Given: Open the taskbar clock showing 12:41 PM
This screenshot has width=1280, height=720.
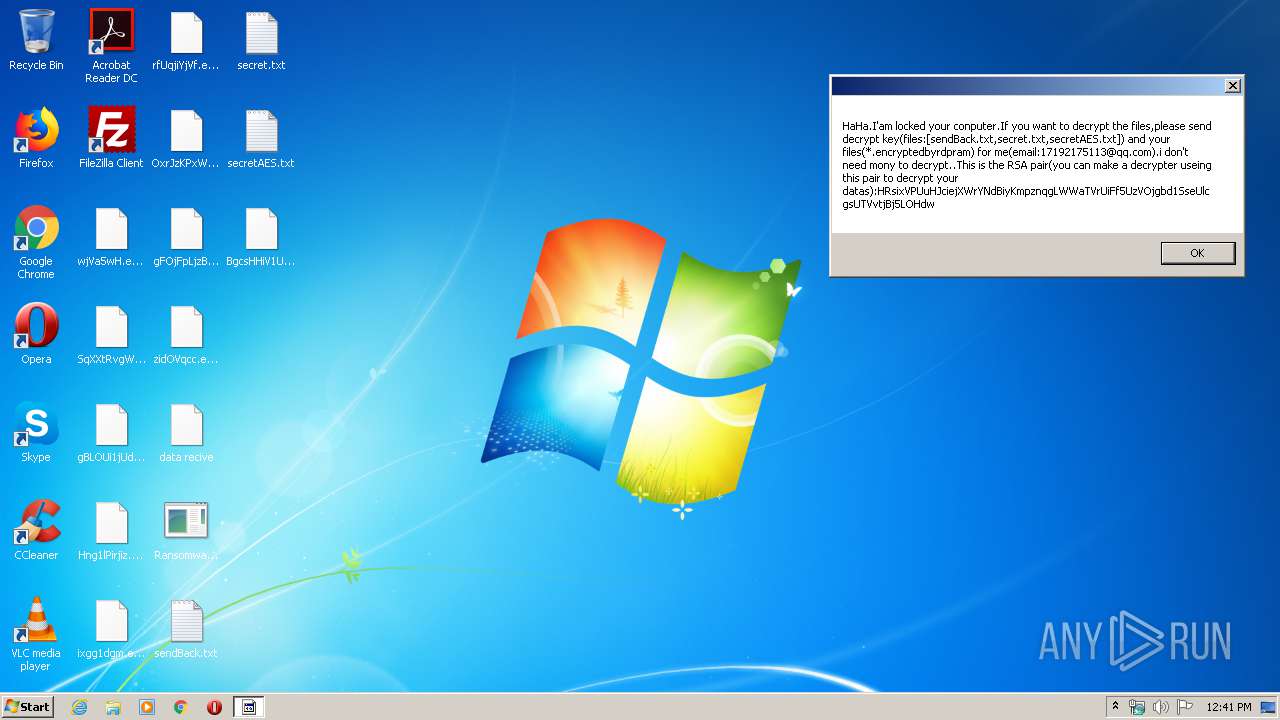Looking at the screenshot, I should pos(1229,707).
